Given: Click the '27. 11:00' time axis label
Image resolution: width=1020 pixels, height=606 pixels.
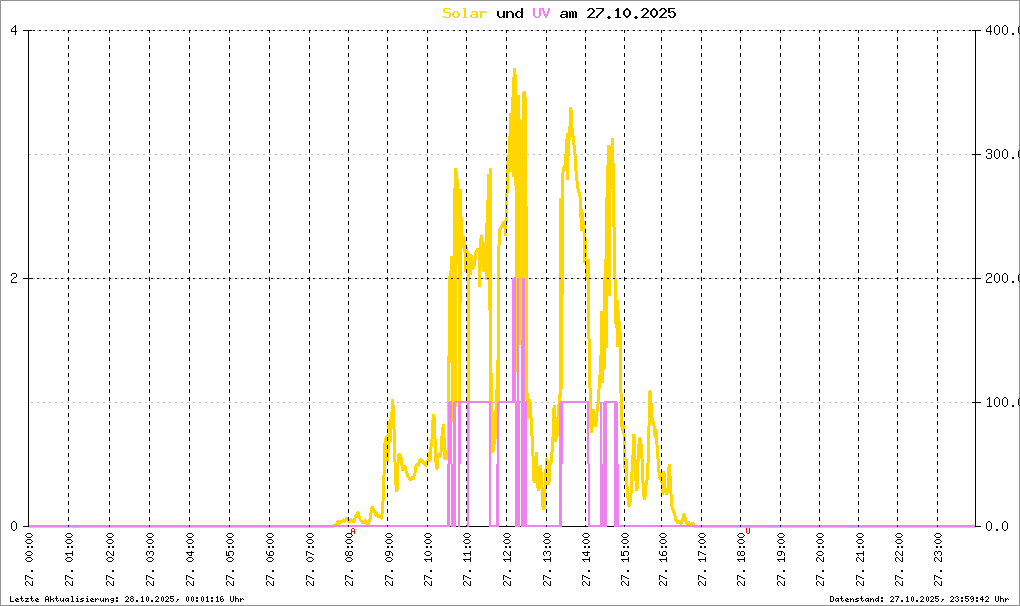Looking at the screenshot, I should point(467,559).
